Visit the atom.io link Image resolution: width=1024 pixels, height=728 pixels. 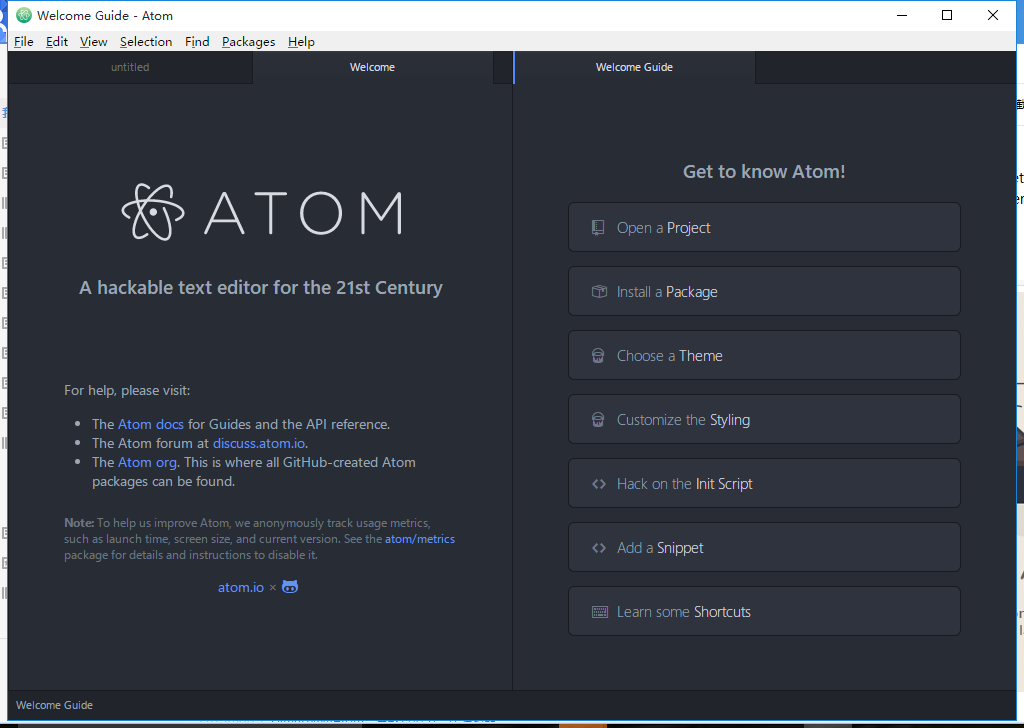click(241, 588)
